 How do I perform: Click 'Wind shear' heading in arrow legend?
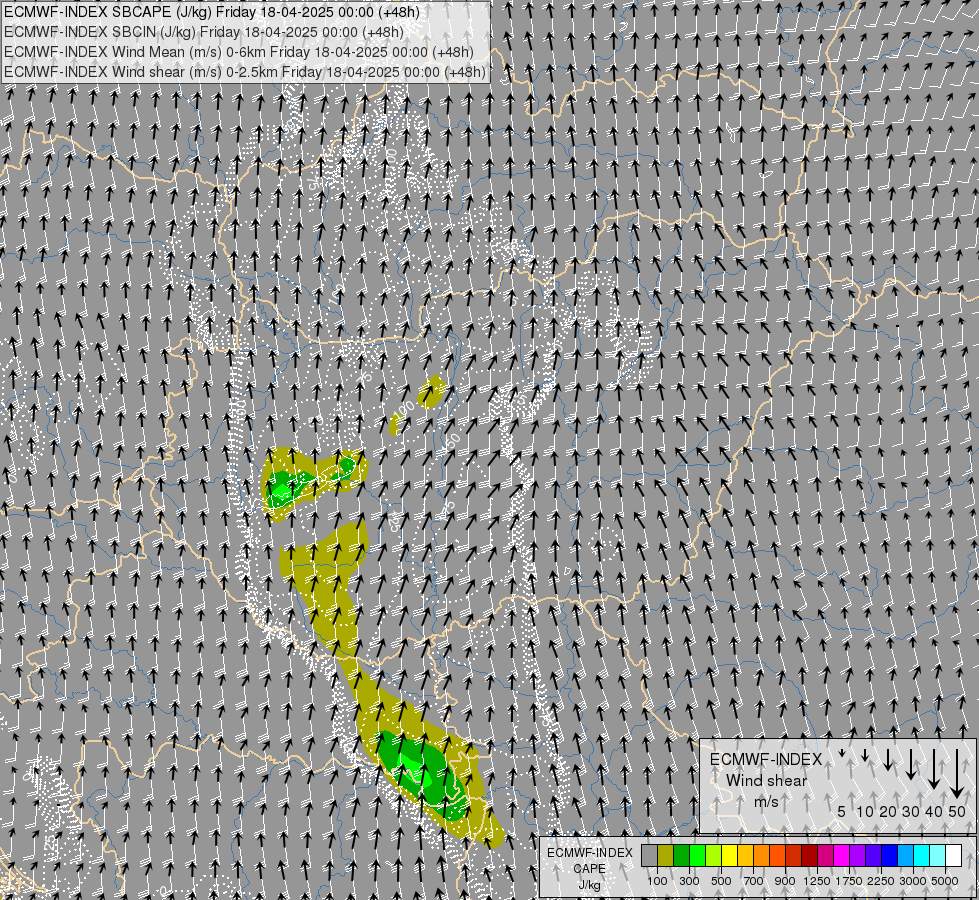click(767, 781)
